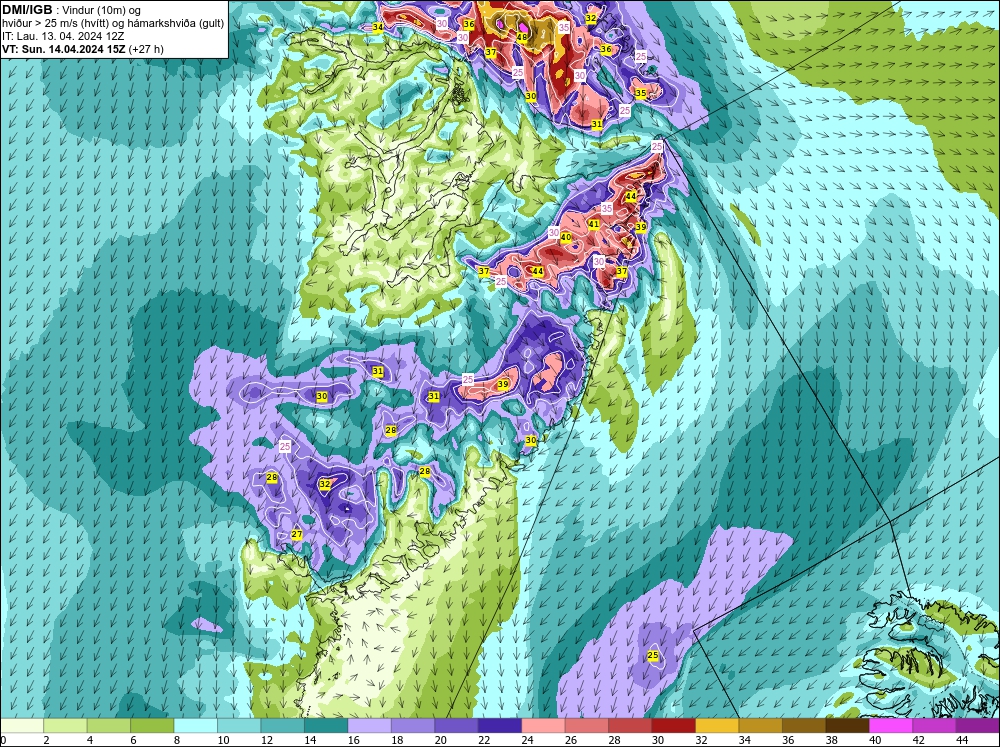Pick the bright magenta 40–42 legend swatch
This screenshot has width=1000, height=747.
(x=890, y=726)
